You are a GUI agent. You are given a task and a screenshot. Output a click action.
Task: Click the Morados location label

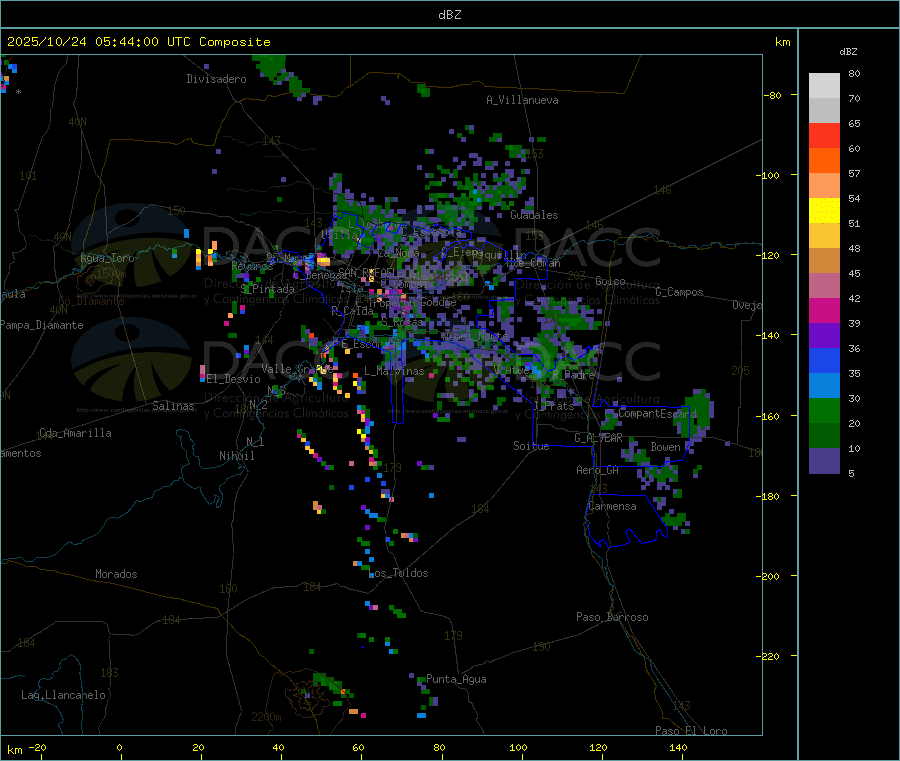pyautogui.click(x=116, y=574)
